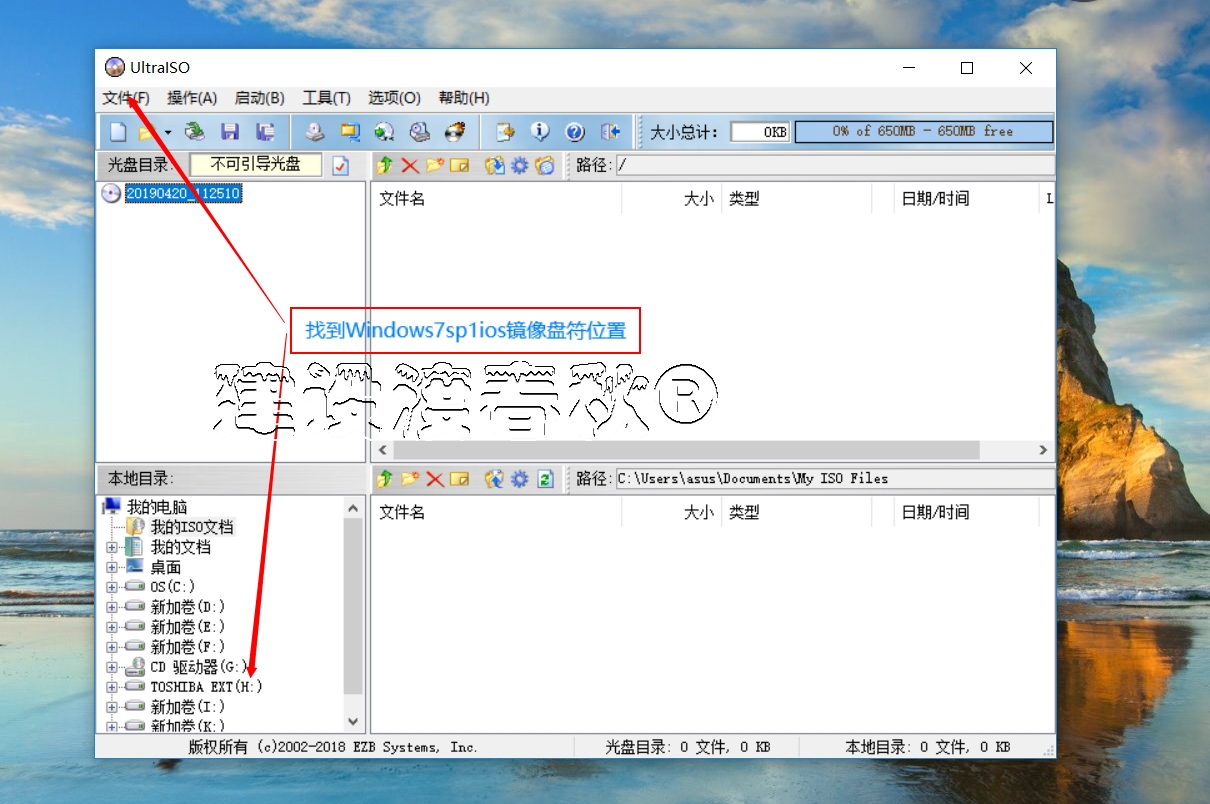Click the refresh icon in the local directory toolbar
This screenshot has height=804, width=1210.
click(x=545, y=479)
